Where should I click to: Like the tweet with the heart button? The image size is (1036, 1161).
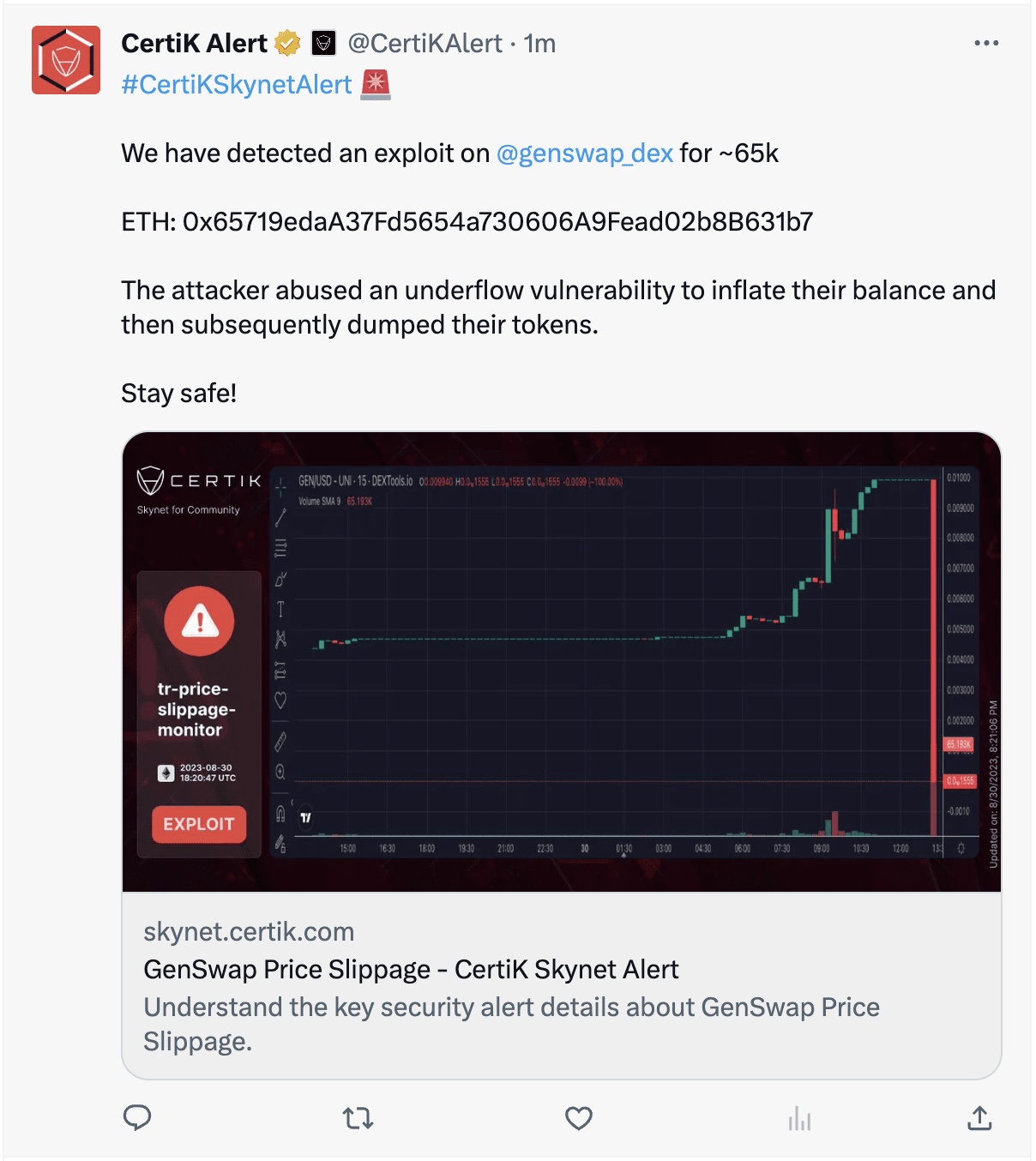(578, 1119)
